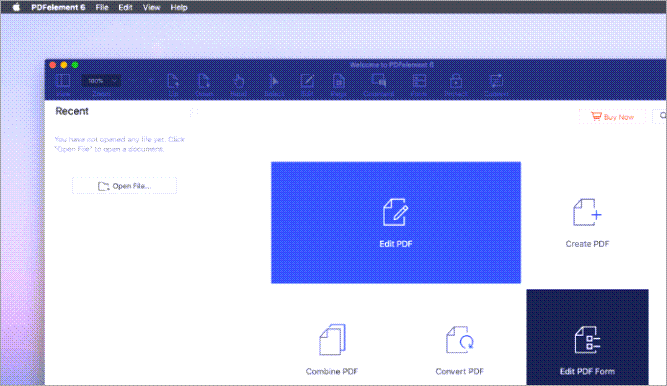Open the File menu
Screen dimensions: 667x386
coord(102,7)
